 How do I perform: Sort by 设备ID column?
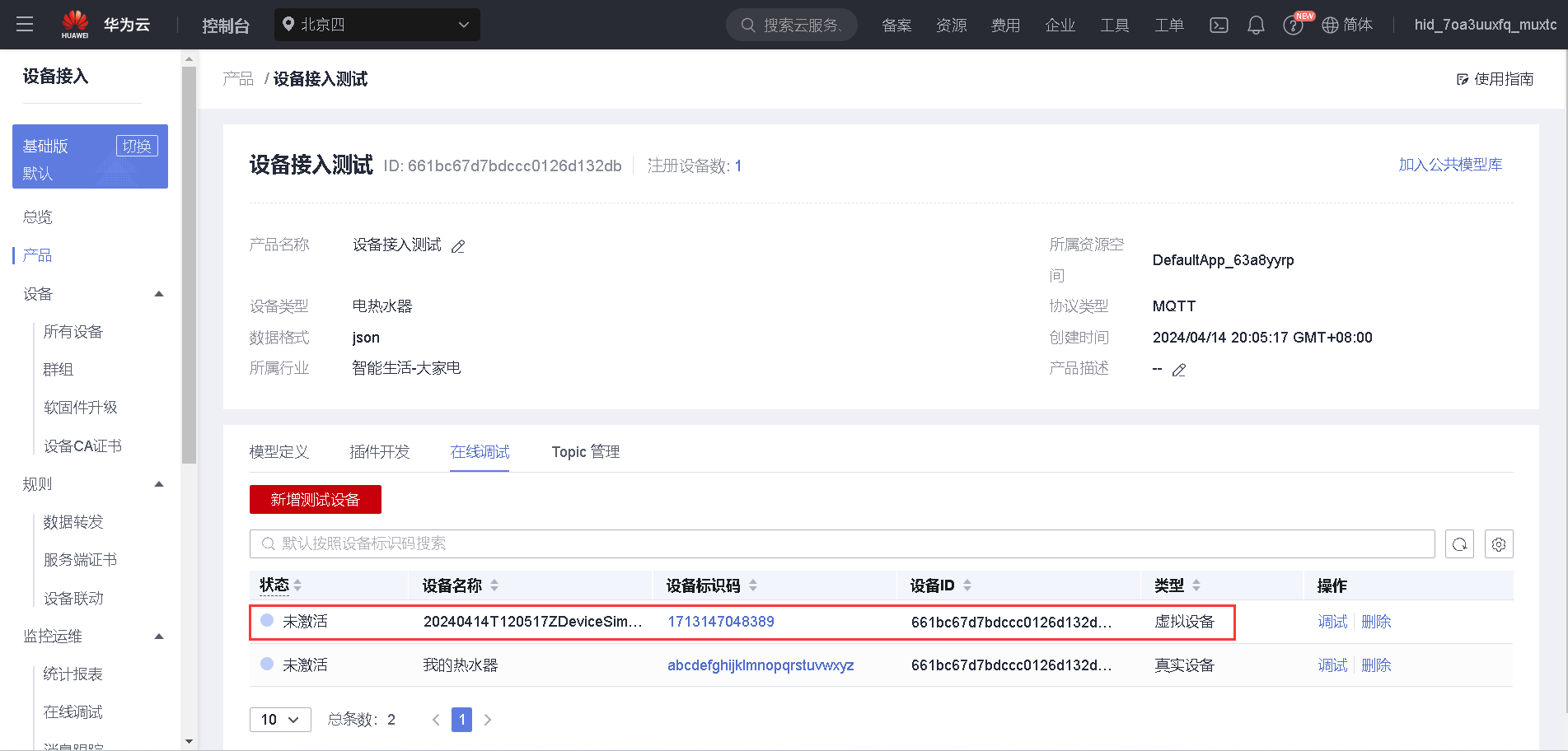point(967,585)
